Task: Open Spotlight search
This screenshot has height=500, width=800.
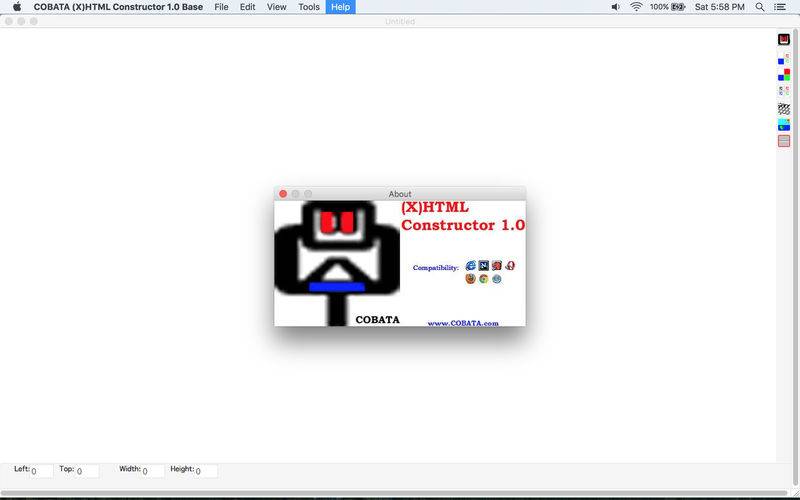Action: pos(760,7)
